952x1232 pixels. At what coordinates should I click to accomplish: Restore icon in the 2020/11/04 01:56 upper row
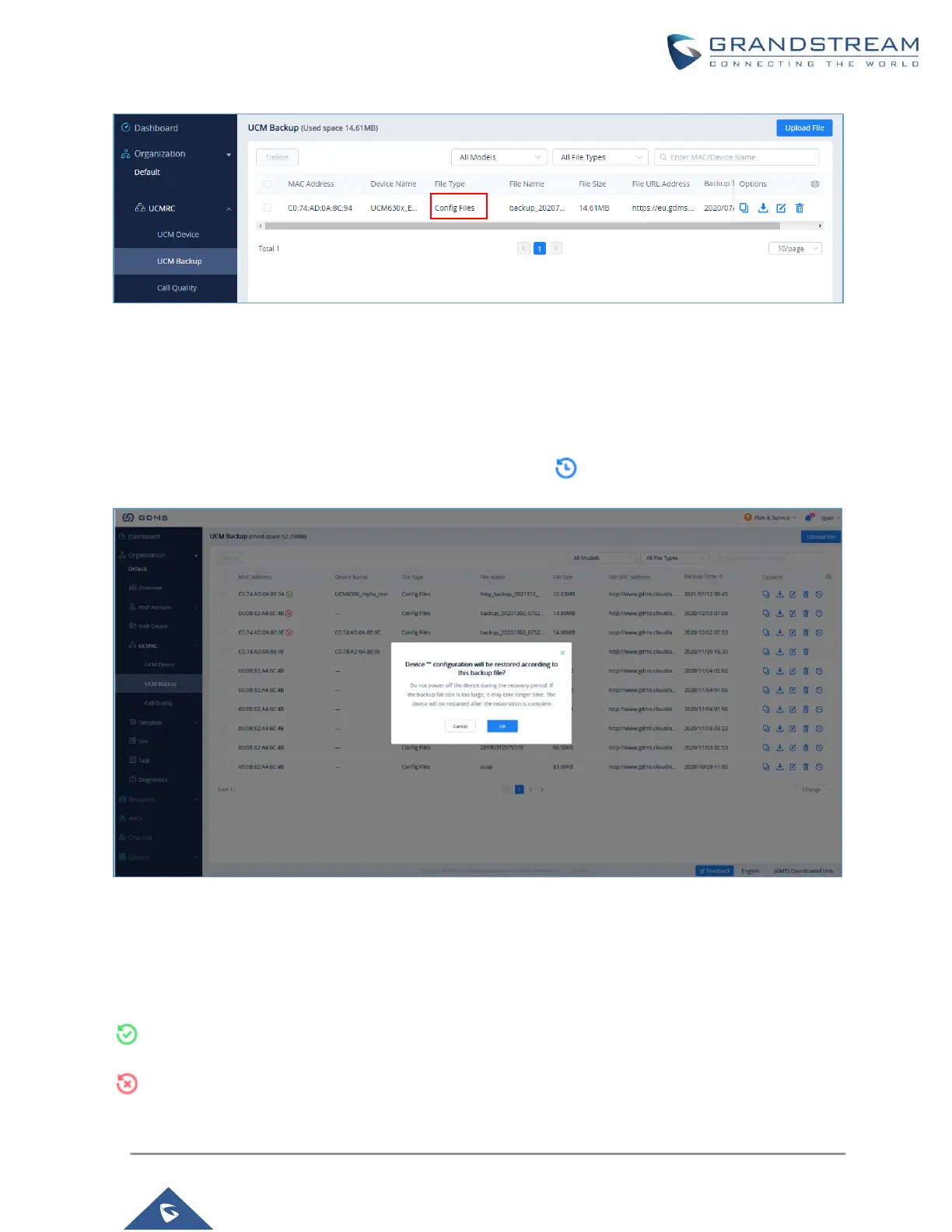point(819,690)
